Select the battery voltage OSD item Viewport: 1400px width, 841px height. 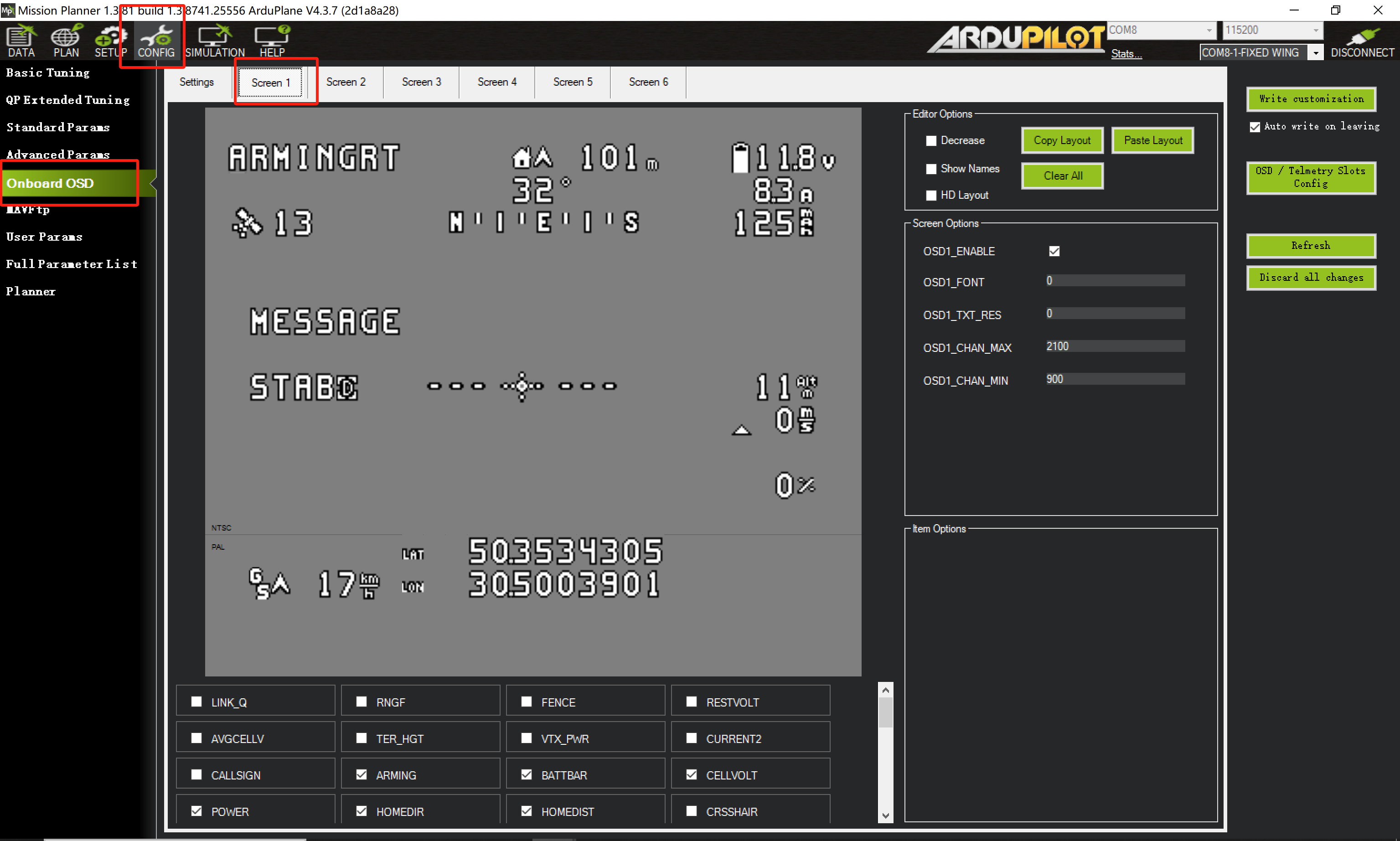pos(783,157)
